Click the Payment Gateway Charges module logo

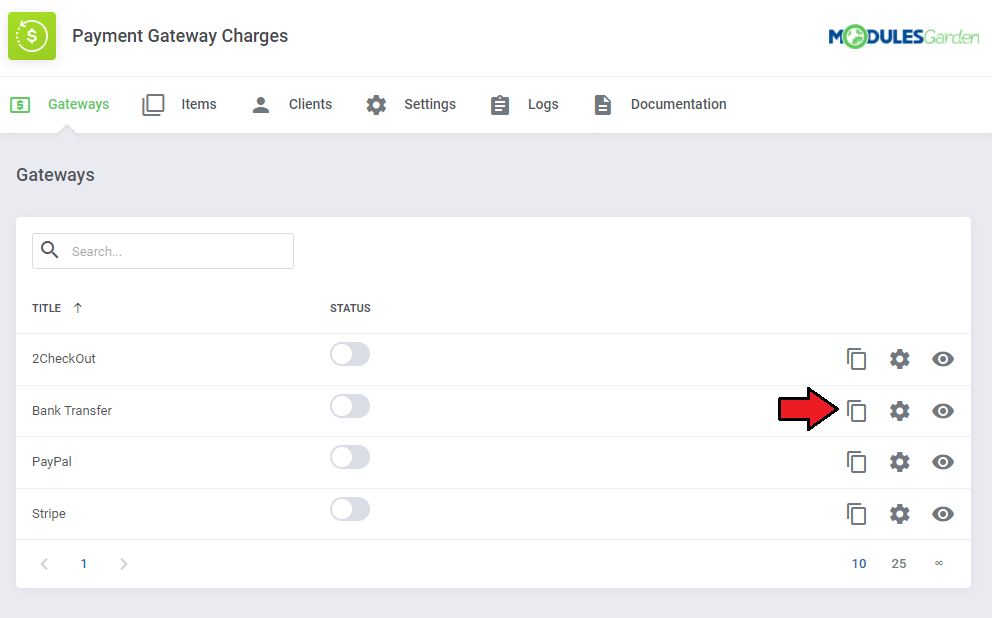(x=32, y=36)
